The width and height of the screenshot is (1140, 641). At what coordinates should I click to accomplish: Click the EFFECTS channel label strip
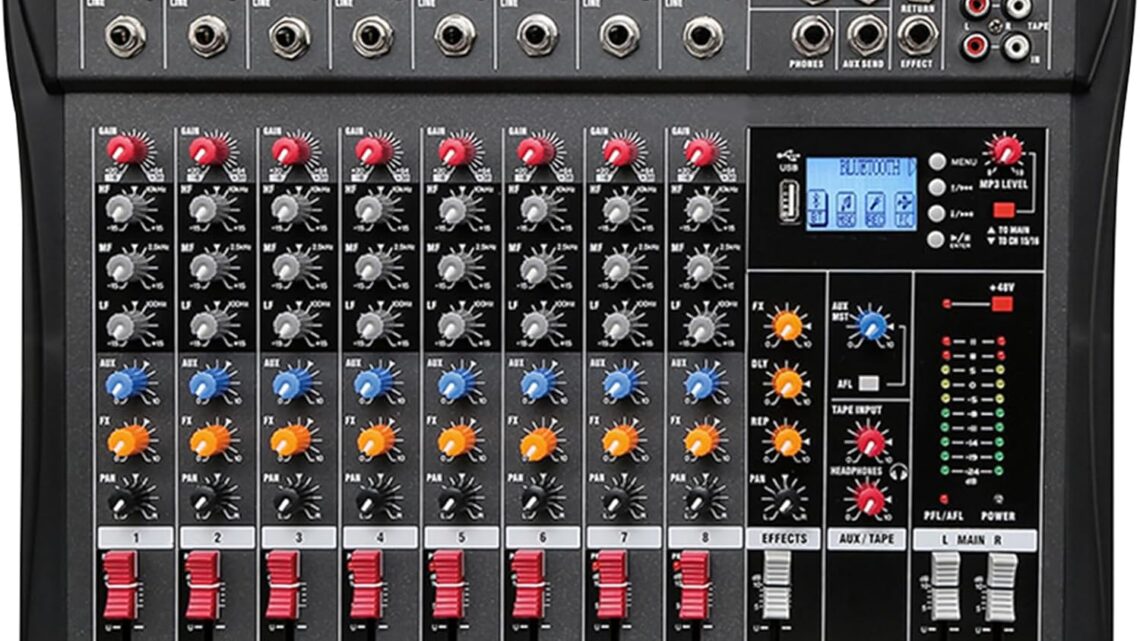pyautogui.click(x=785, y=539)
